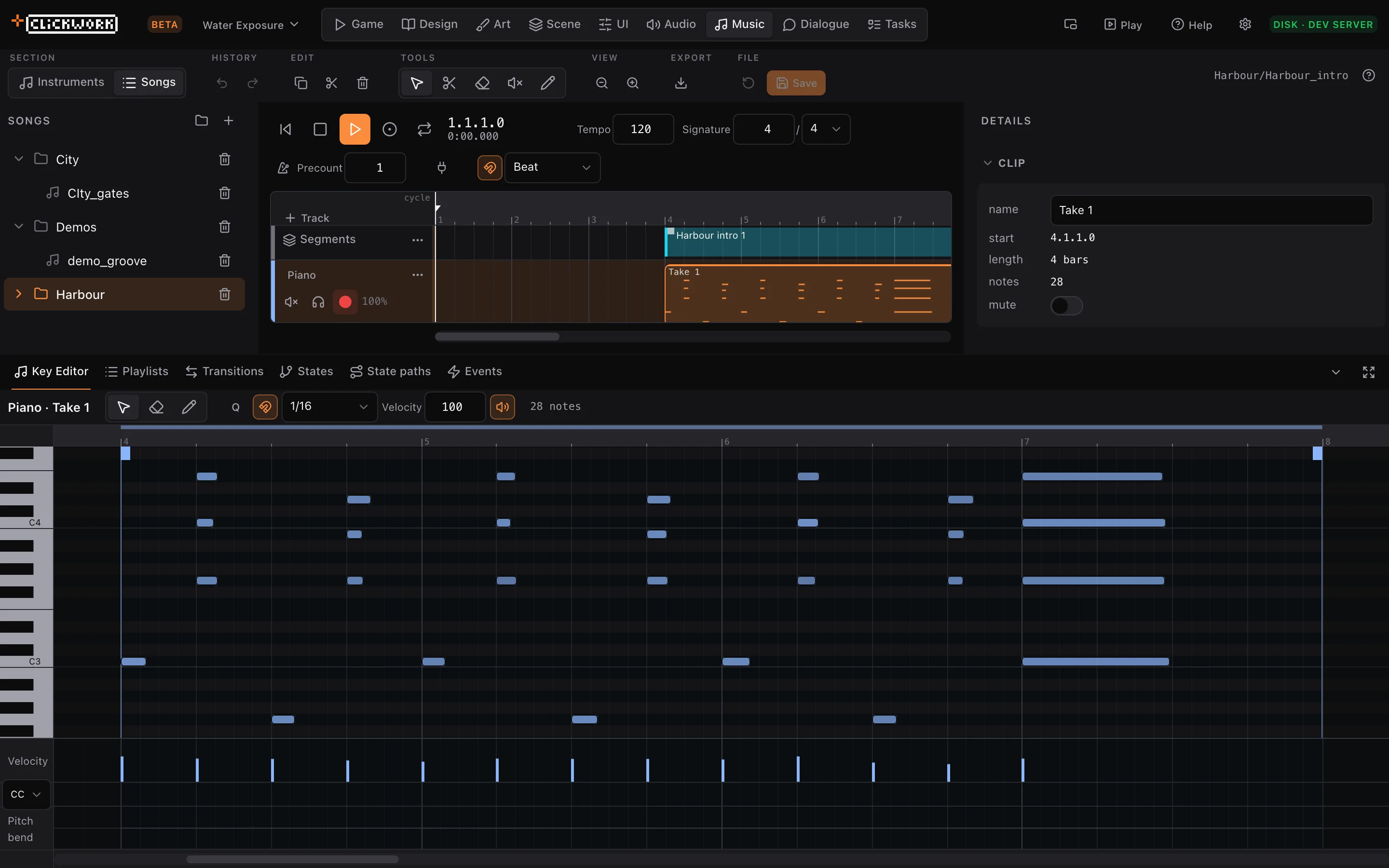Viewport: 1389px width, 868px height.
Task: Click the trash icon in Edit group
Action: 363,83
